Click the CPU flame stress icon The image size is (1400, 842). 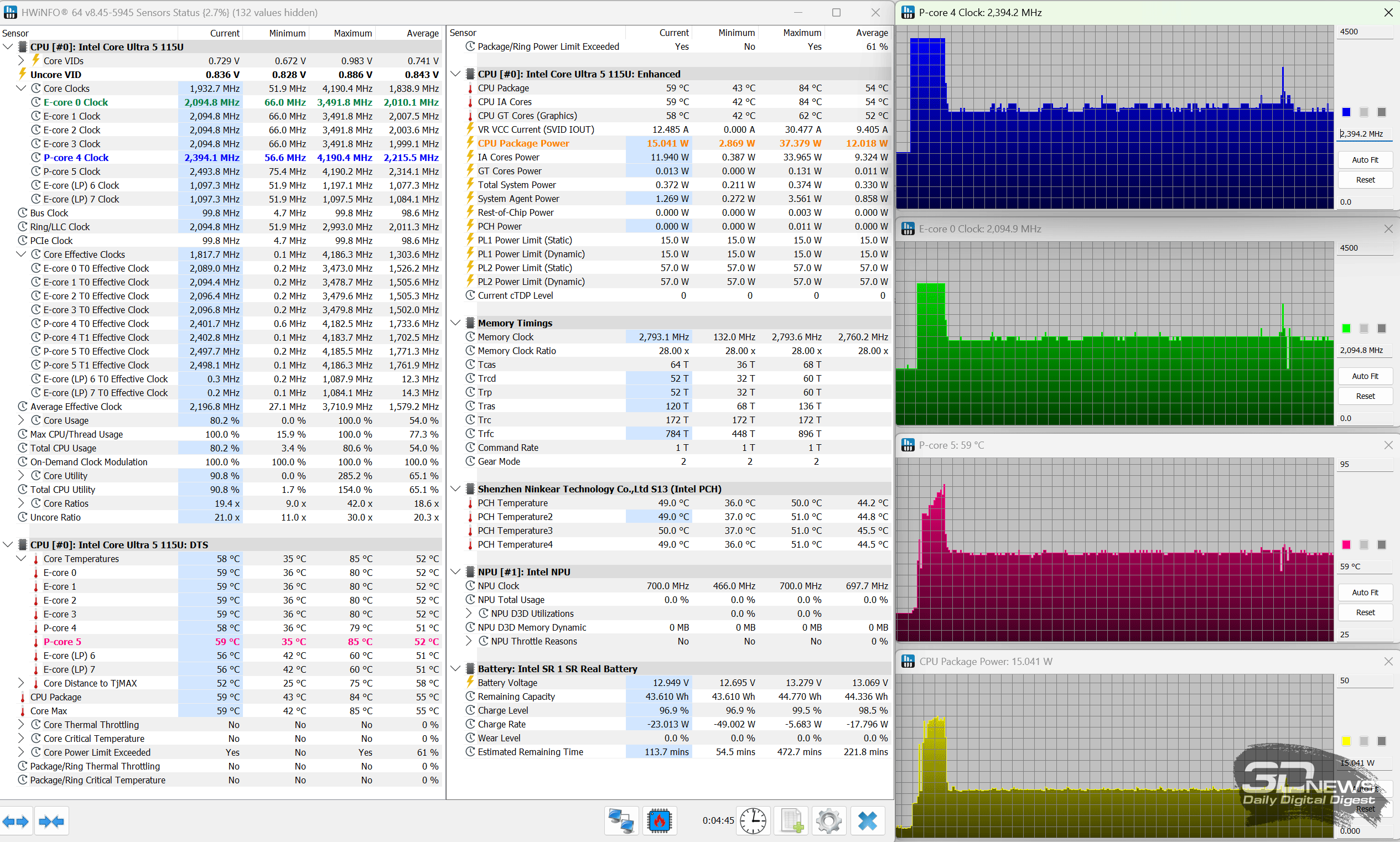click(x=659, y=820)
